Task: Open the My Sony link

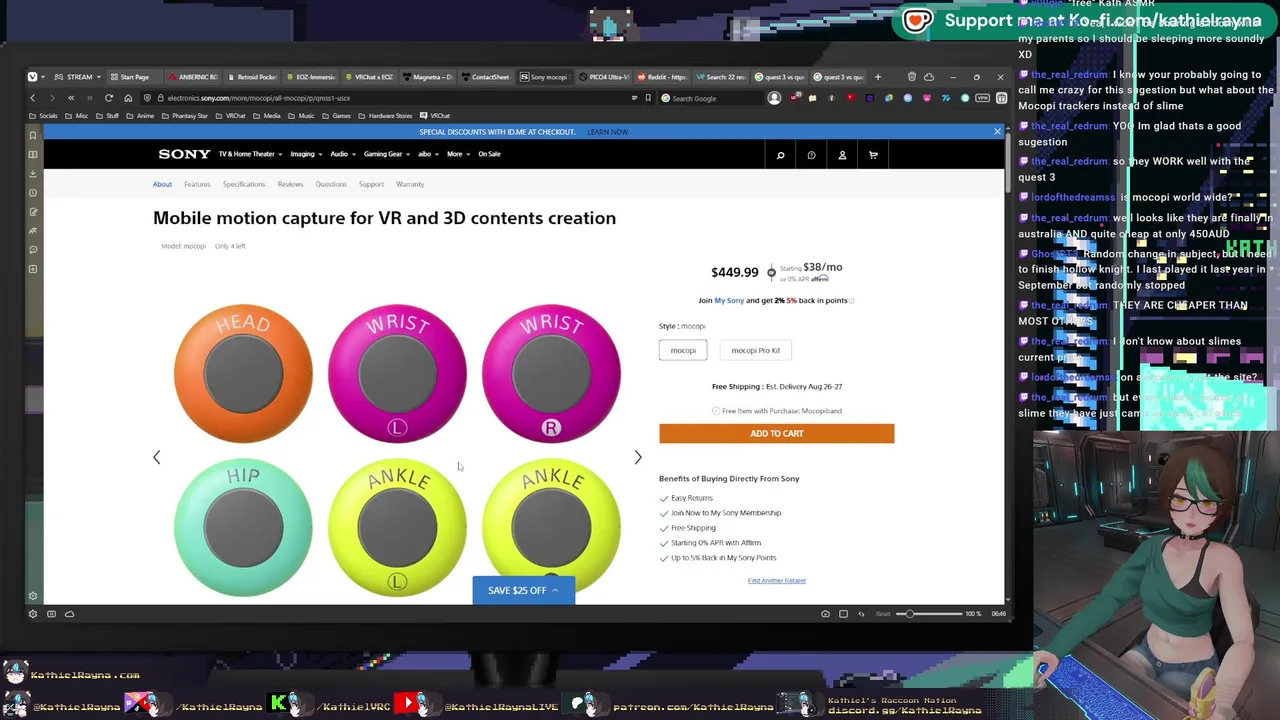Action: [x=729, y=300]
